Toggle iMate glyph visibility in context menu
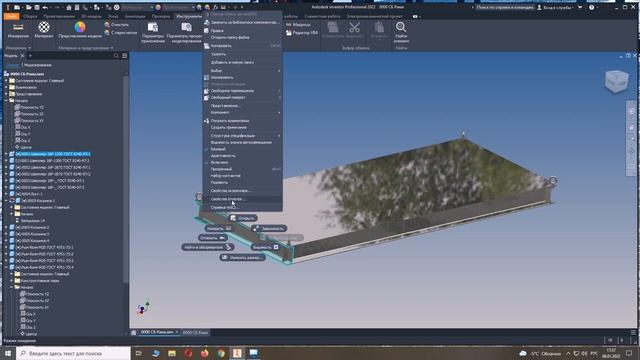640x360 pixels. 242,142
